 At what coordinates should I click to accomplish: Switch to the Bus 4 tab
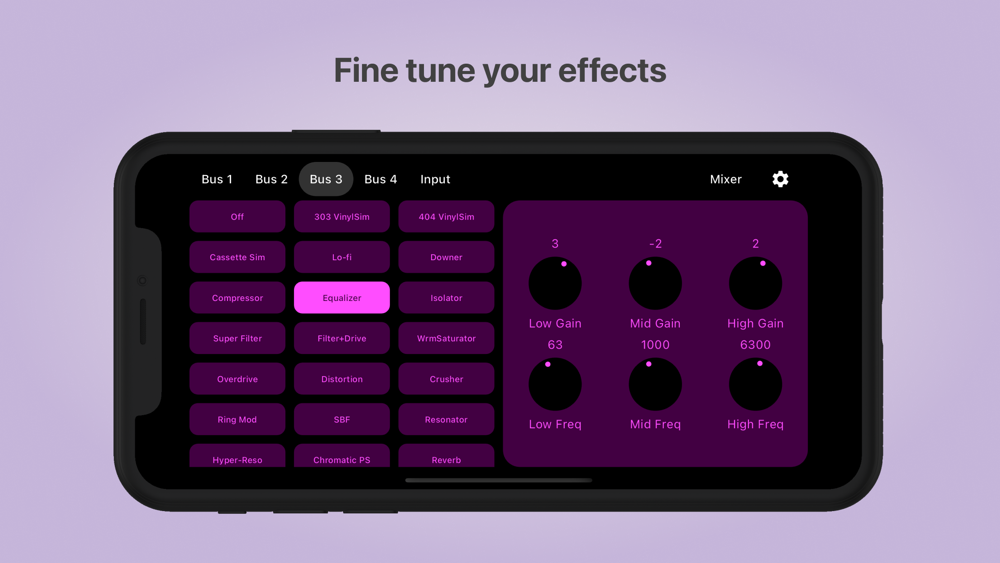tap(380, 179)
